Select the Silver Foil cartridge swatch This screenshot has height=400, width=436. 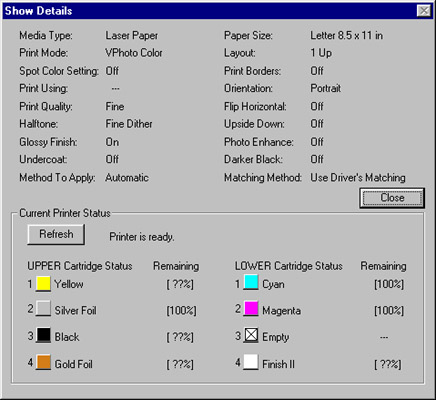click(43, 309)
